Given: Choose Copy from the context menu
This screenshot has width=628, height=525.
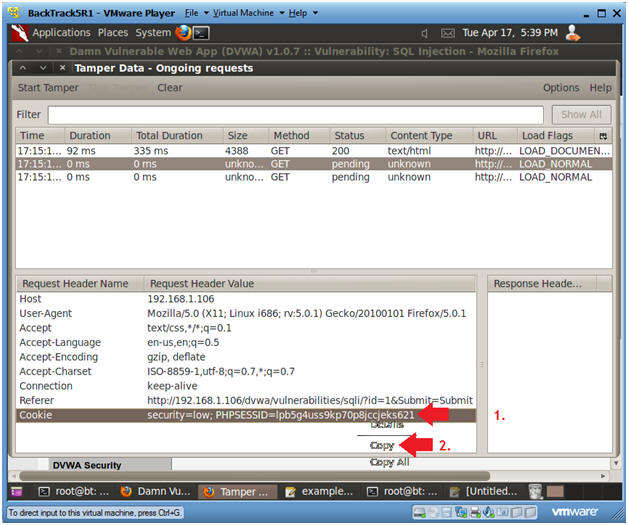Looking at the screenshot, I should 382,445.
